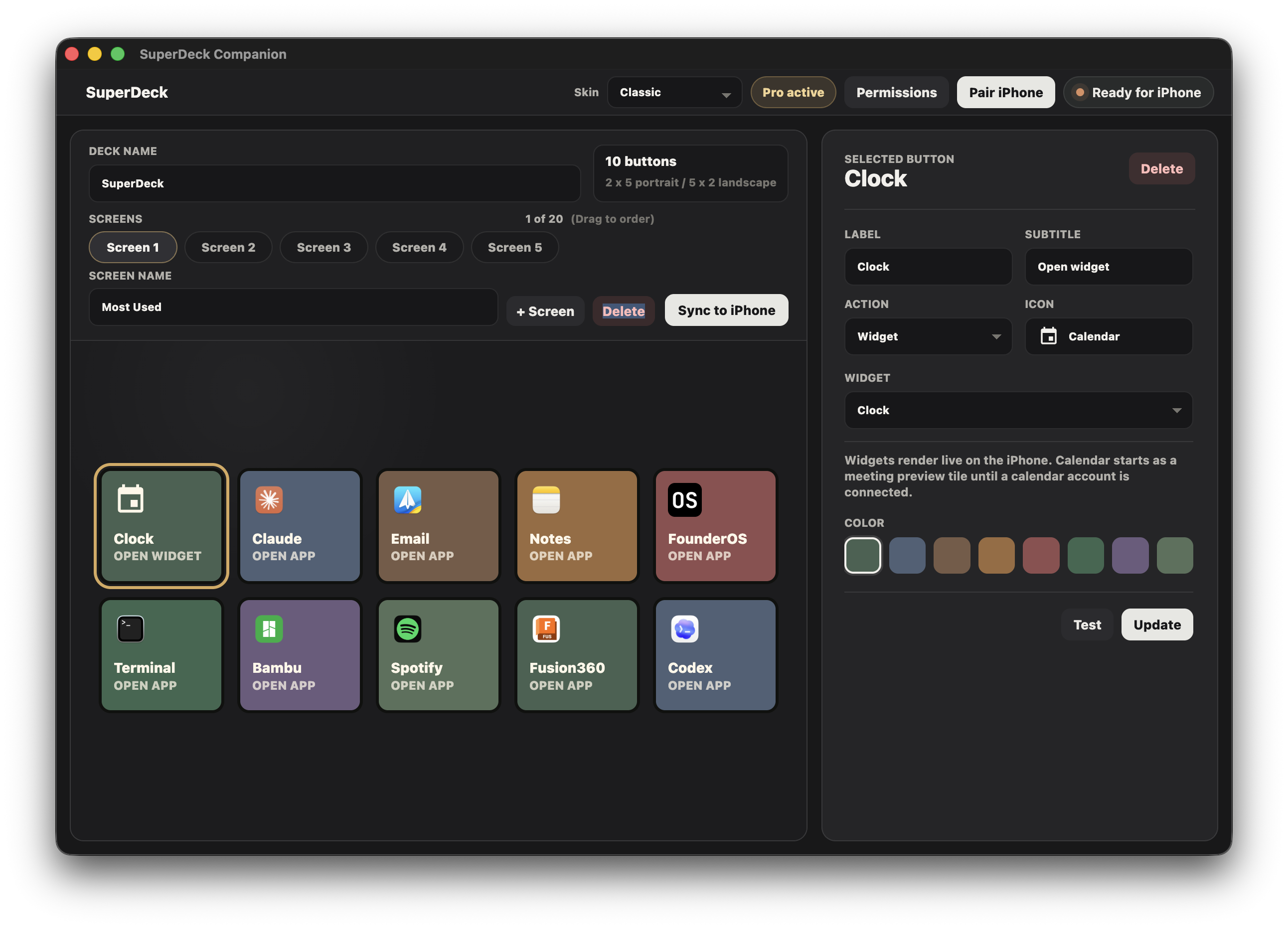Open Permissions settings
This screenshot has height=929, width=1288.
tap(896, 92)
